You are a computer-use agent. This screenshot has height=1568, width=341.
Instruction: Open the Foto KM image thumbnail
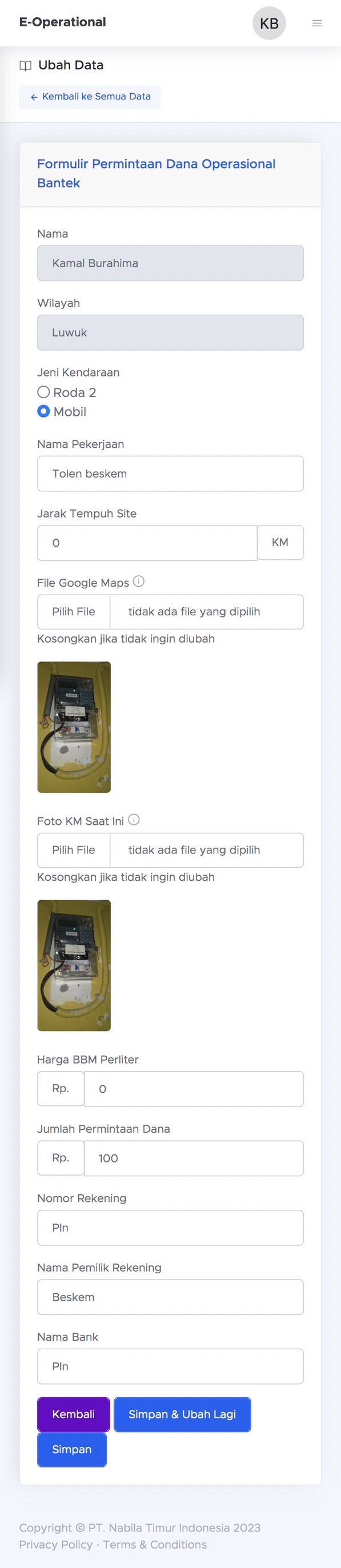click(74, 965)
